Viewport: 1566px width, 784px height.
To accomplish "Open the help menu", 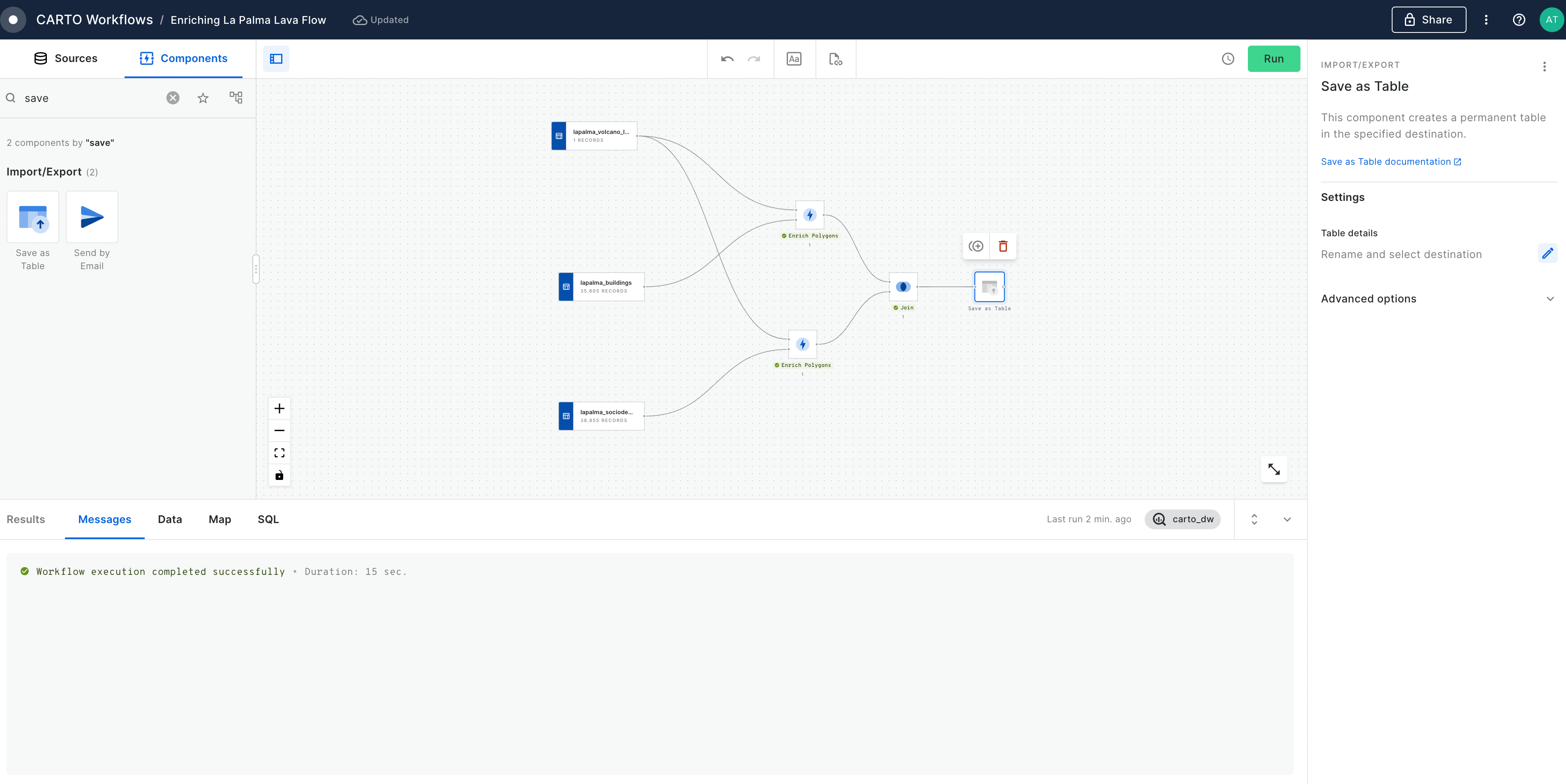I will 1519,19.
